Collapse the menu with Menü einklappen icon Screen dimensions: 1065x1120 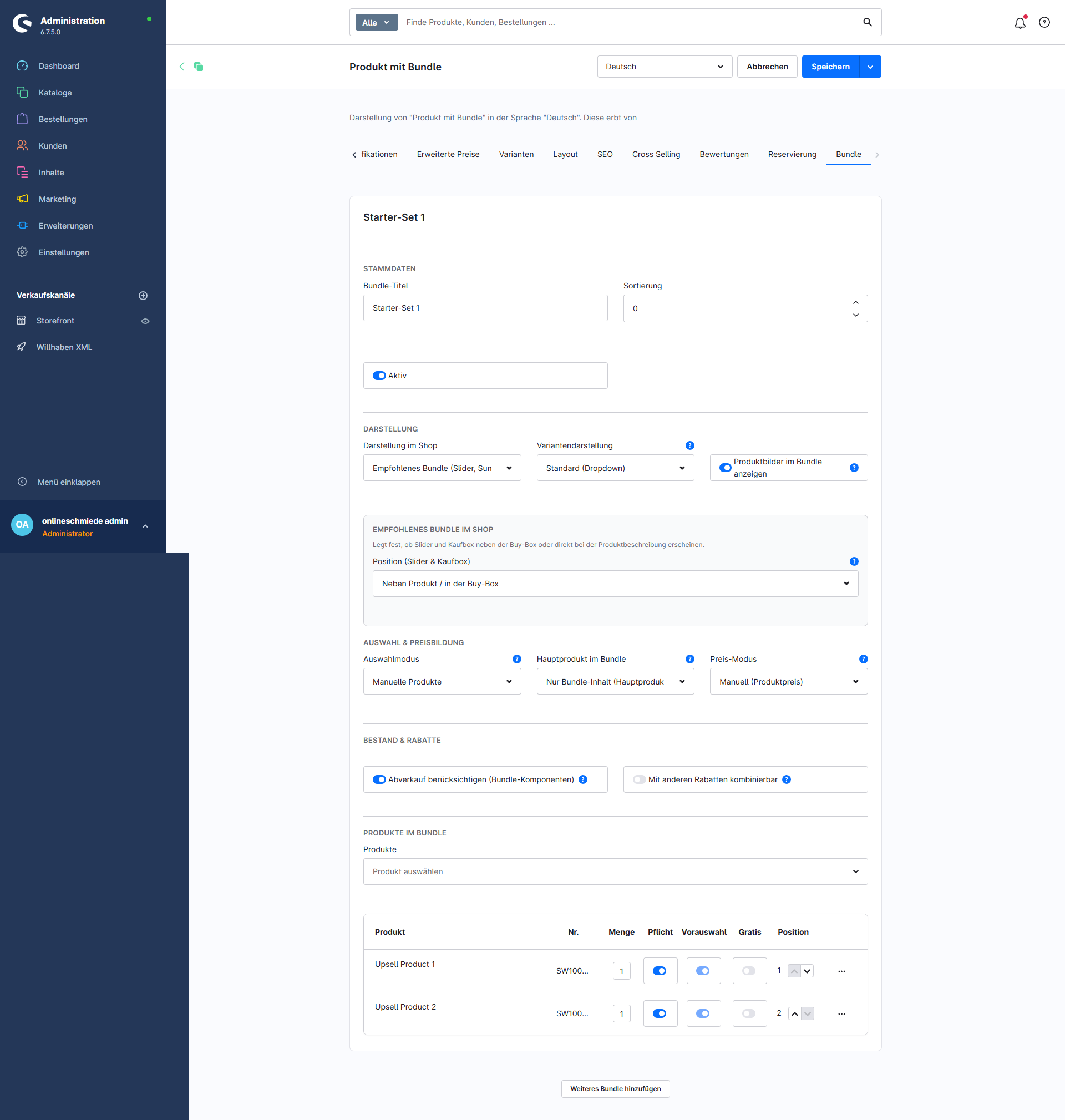[x=22, y=482]
